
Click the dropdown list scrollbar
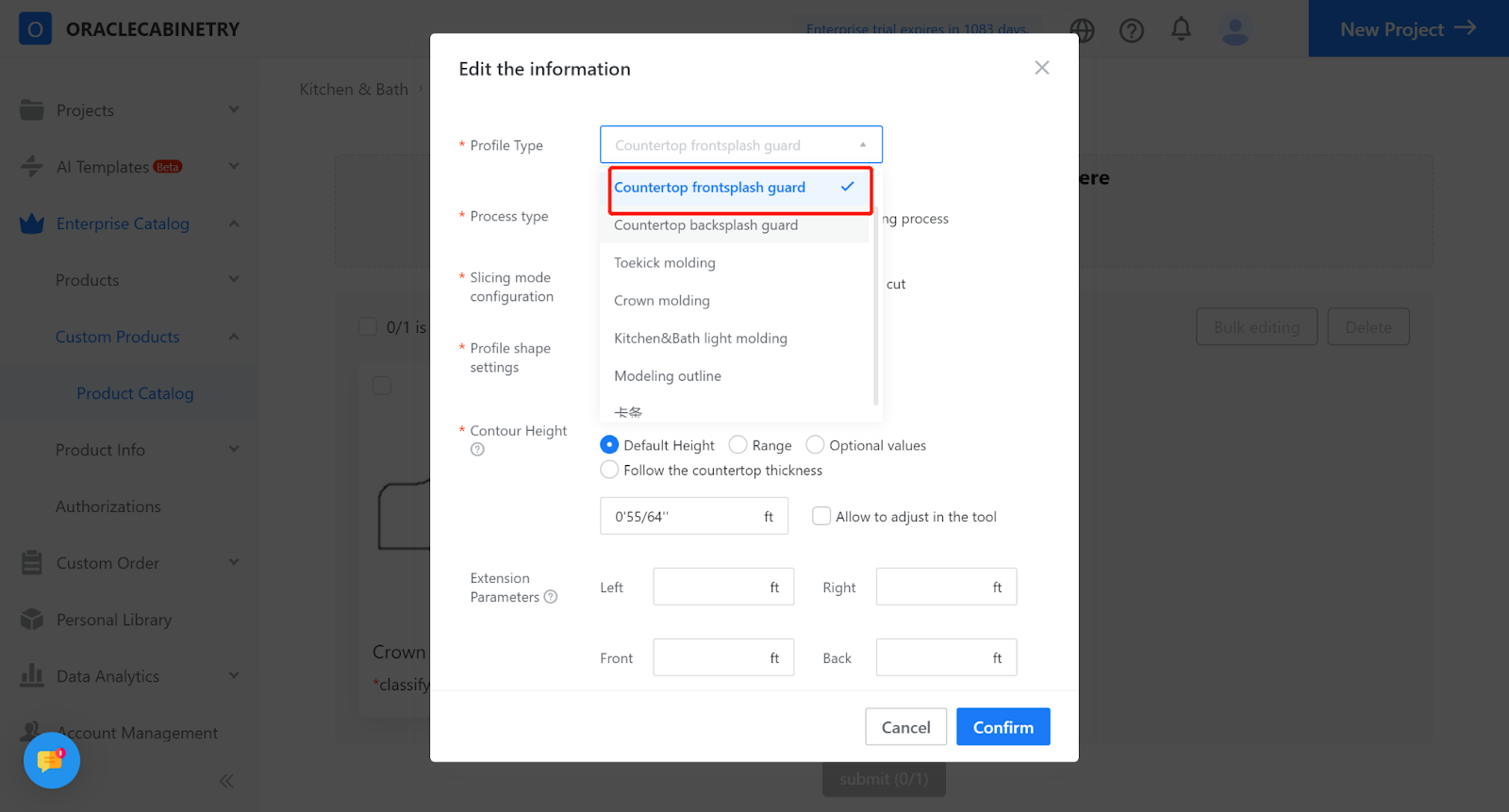pyautogui.click(x=876, y=302)
